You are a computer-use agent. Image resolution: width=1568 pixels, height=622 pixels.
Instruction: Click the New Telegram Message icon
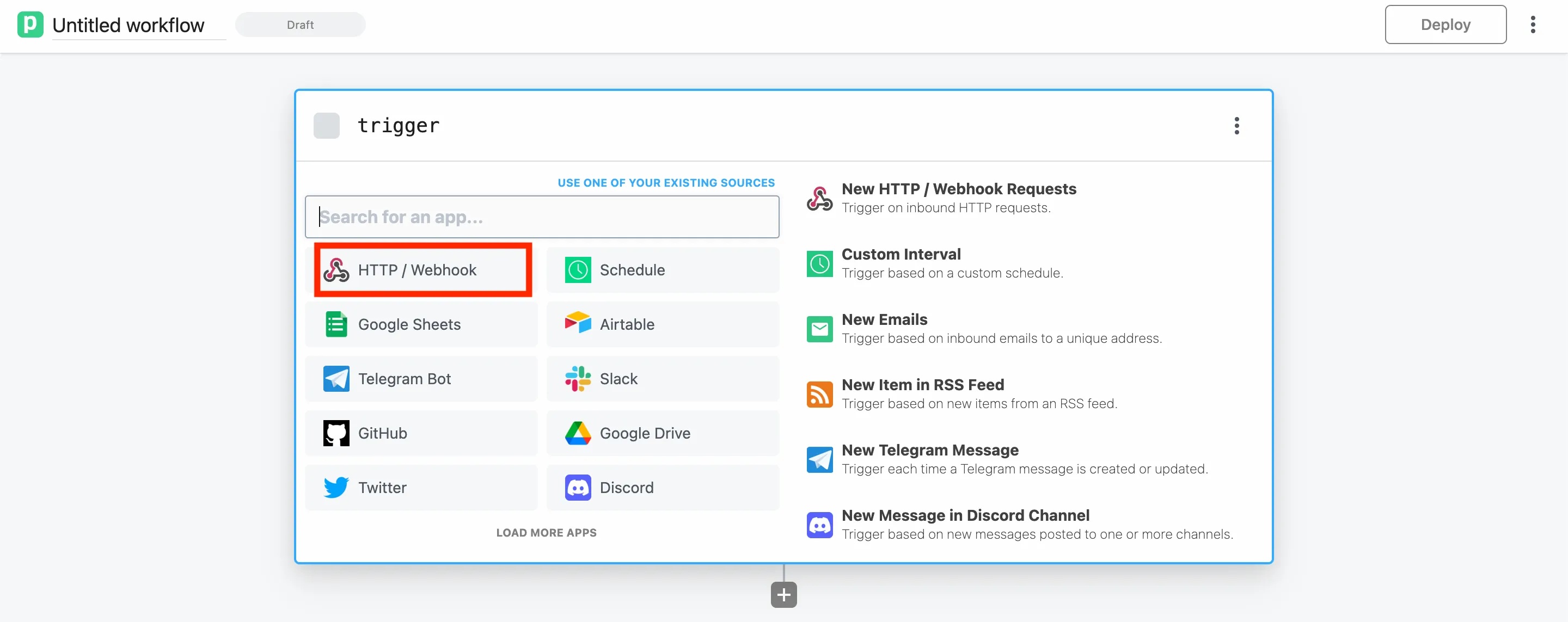tap(819, 459)
